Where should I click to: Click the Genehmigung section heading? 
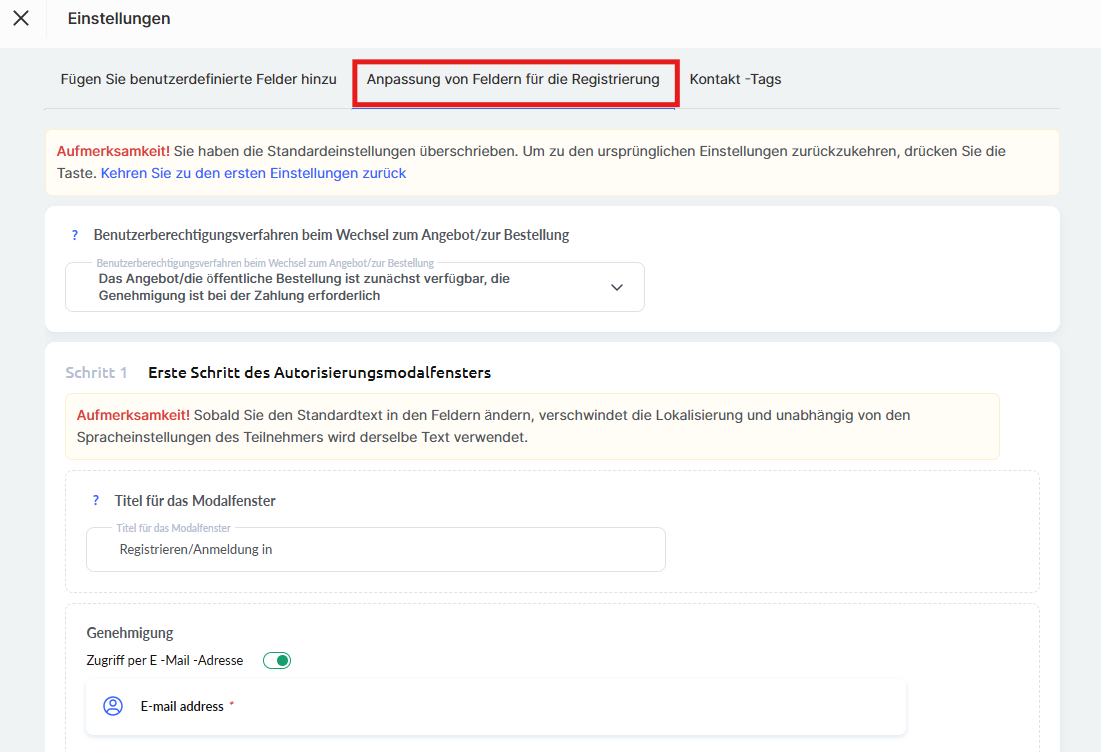tap(130, 633)
